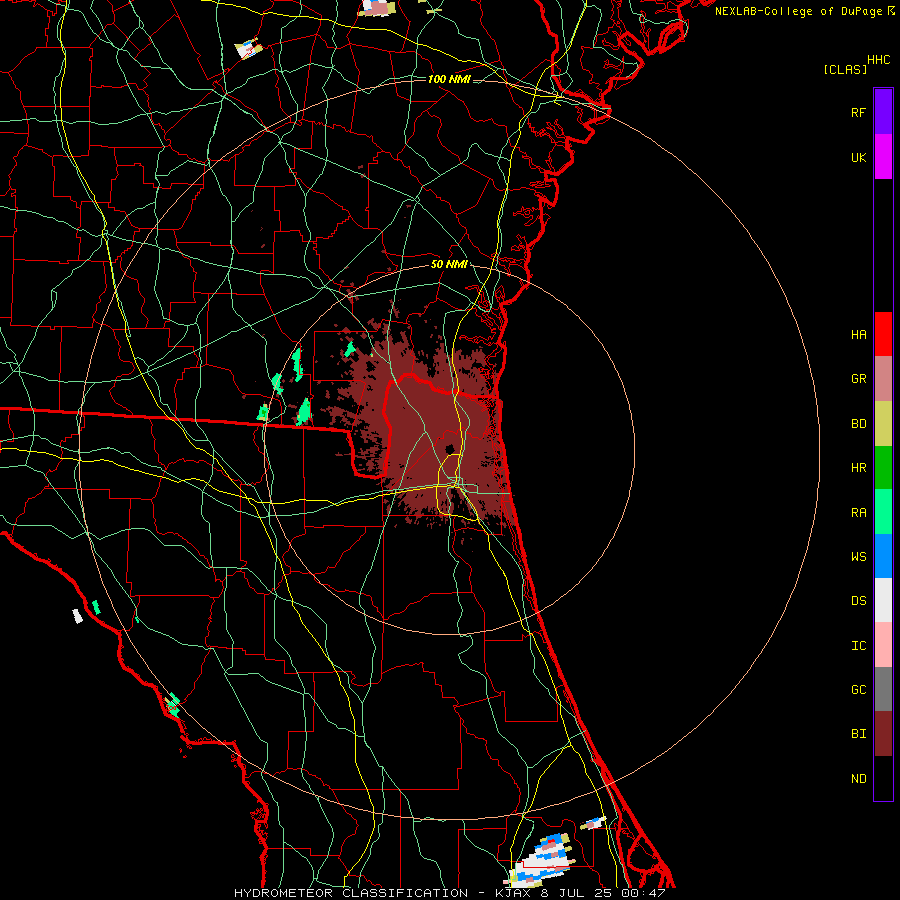The height and width of the screenshot is (900, 900).
Task: Click the NEXLAB-College of DuPage credit text
Action: point(804,11)
